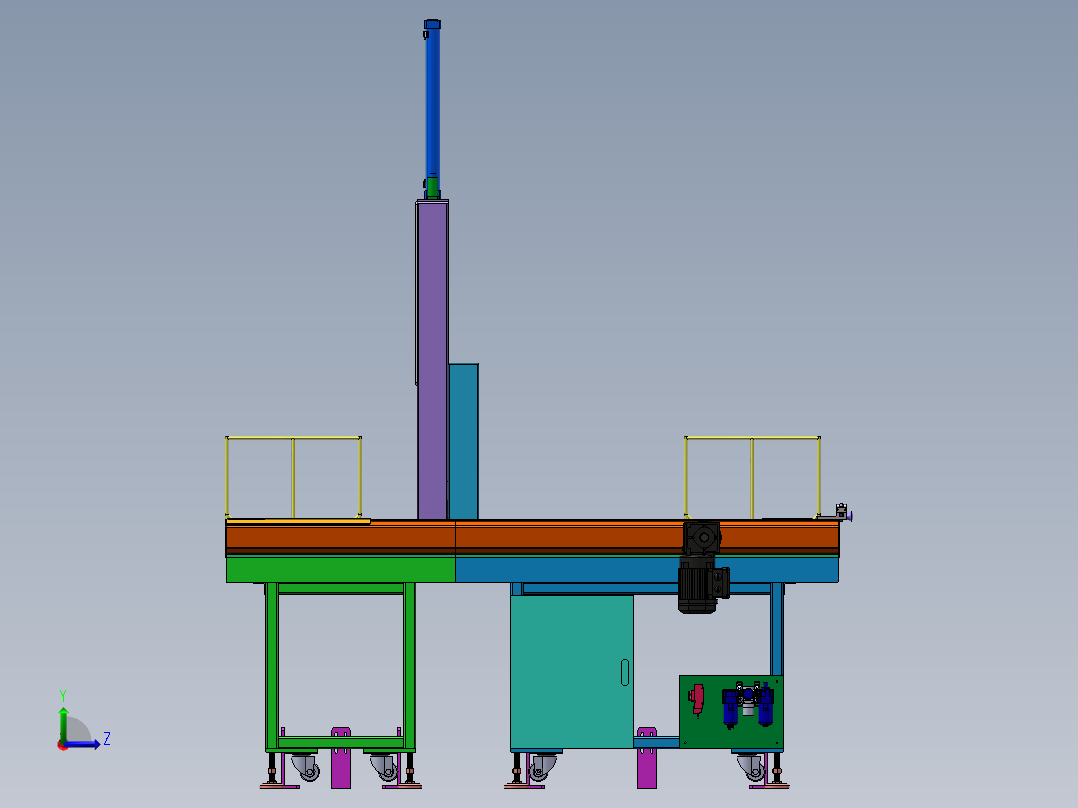The height and width of the screenshot is (808, 1078).
Task: Pick the red valve on the green panel
Action: pyautogui.click(x=697, y=700)
